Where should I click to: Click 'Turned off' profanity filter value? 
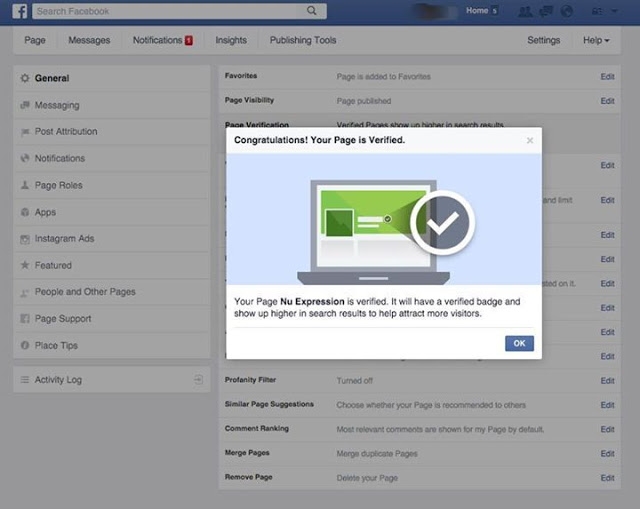coord(354,381)
